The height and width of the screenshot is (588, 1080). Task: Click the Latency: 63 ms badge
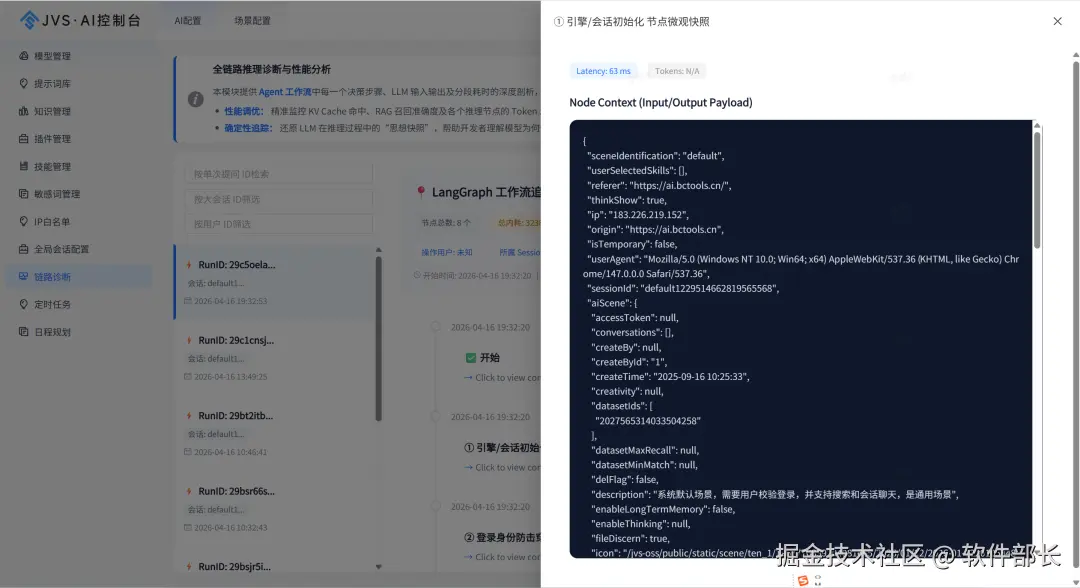tap(603, 71)
